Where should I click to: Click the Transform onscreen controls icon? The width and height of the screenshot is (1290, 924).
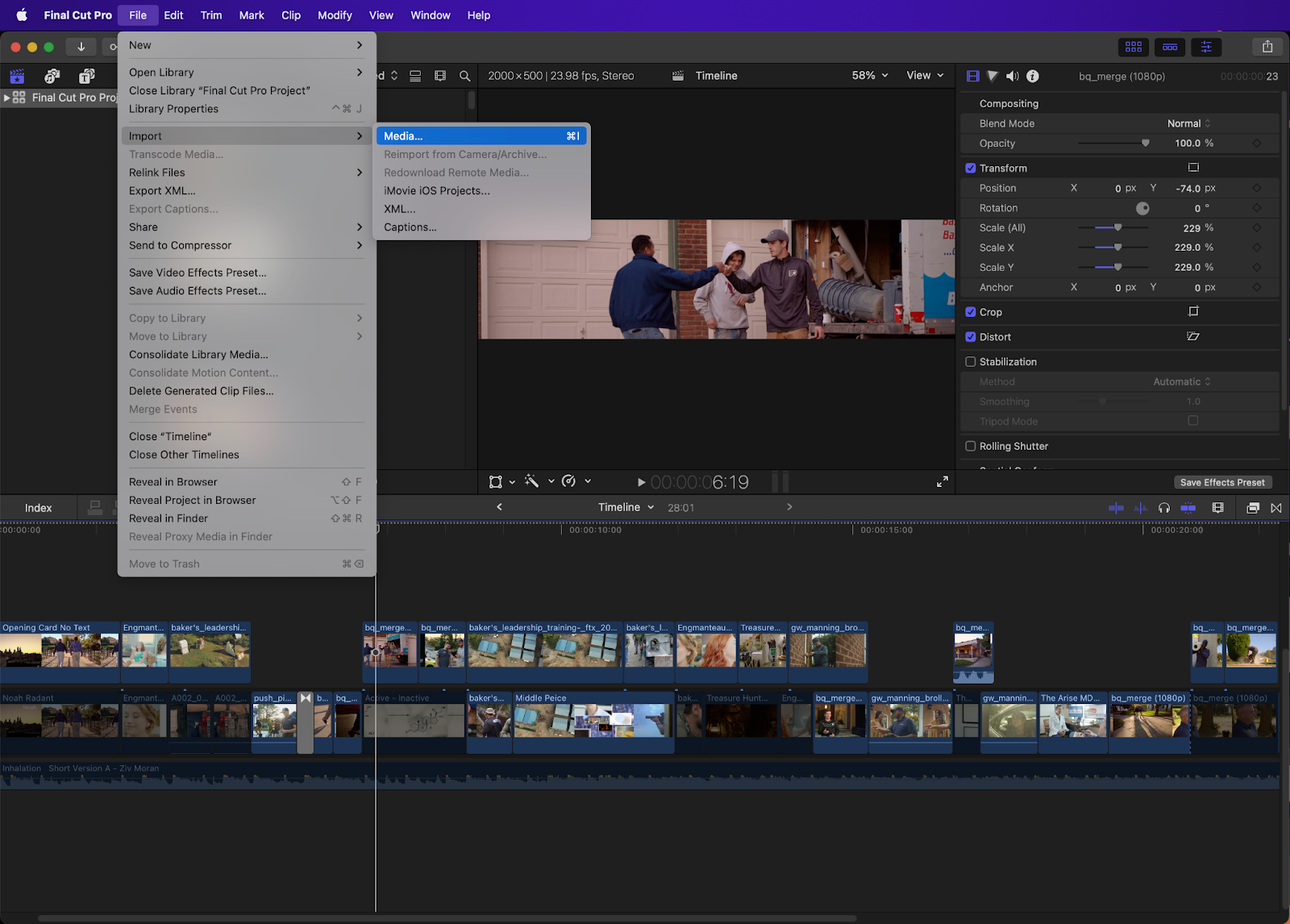pos(1193,168)
